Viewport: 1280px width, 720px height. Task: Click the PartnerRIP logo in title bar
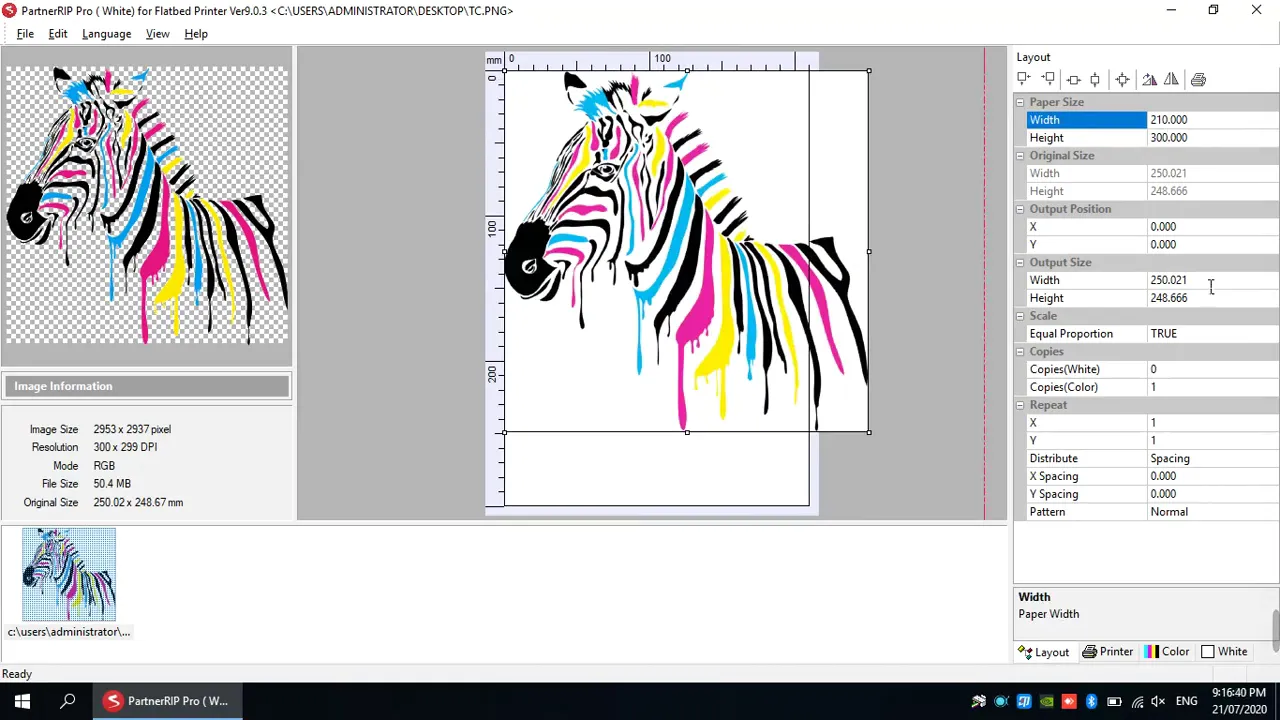point(10,10)
